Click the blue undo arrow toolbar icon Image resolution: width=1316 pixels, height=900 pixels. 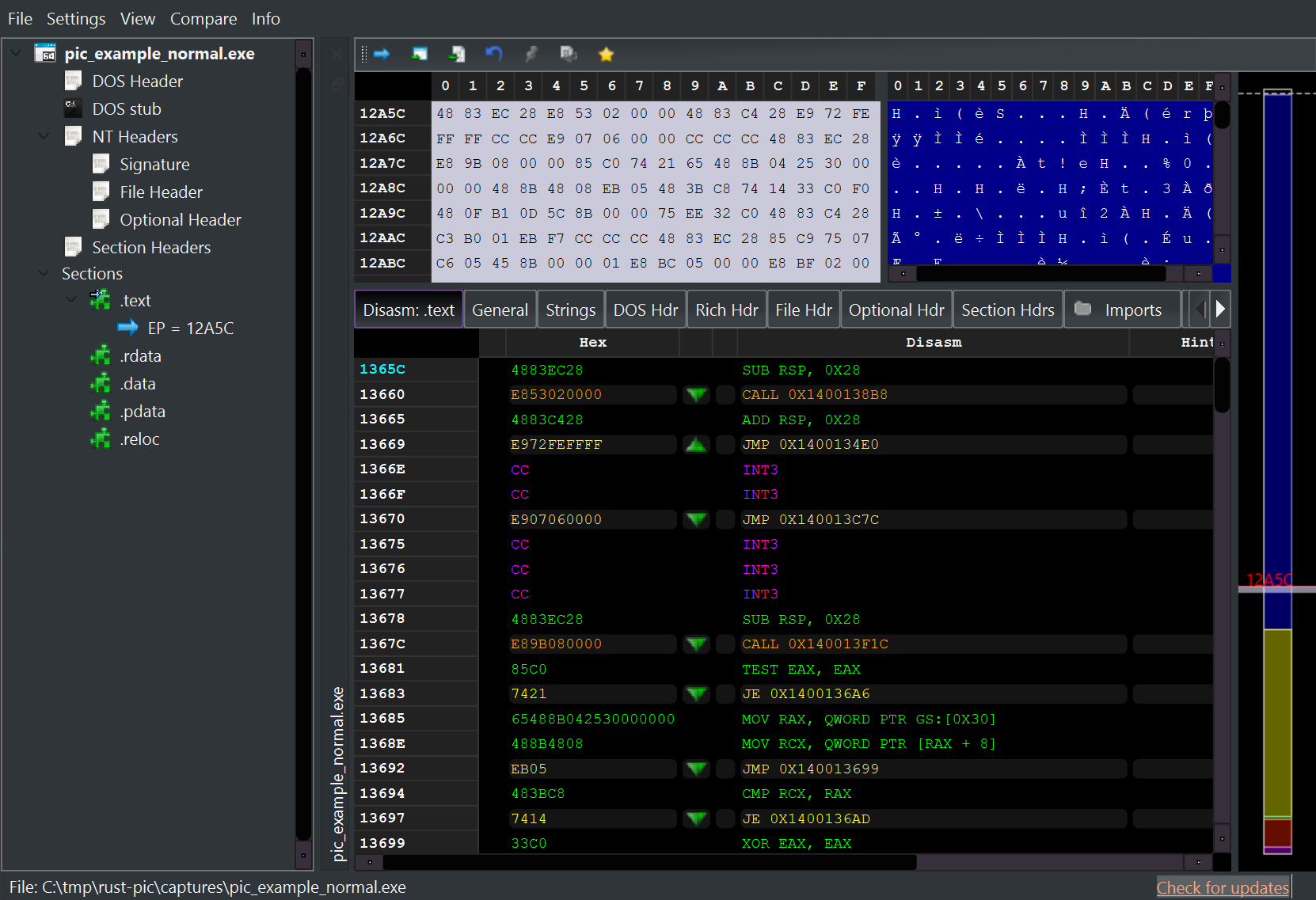[494, 54]
